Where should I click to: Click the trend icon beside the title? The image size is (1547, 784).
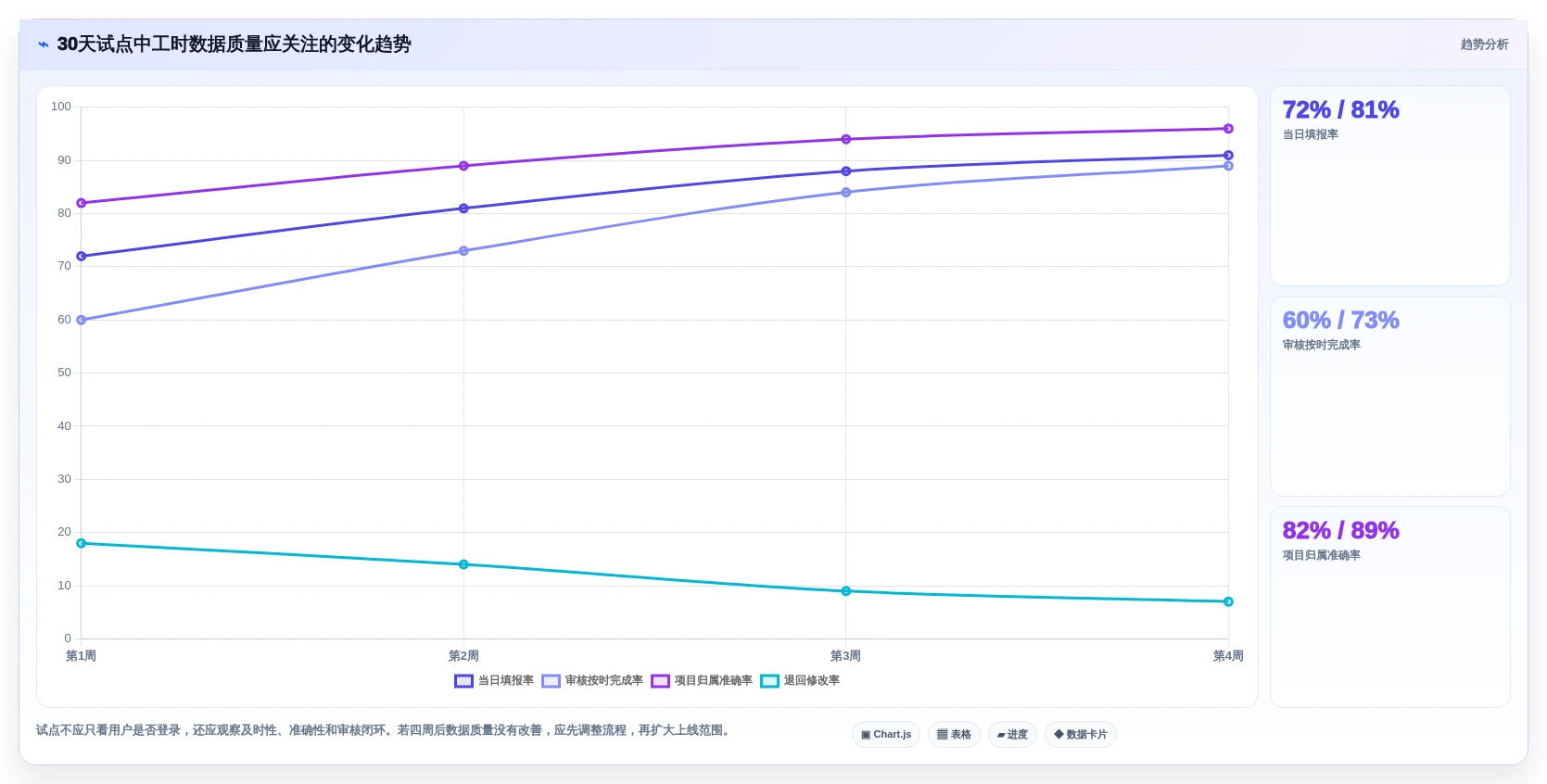(44, 44)
